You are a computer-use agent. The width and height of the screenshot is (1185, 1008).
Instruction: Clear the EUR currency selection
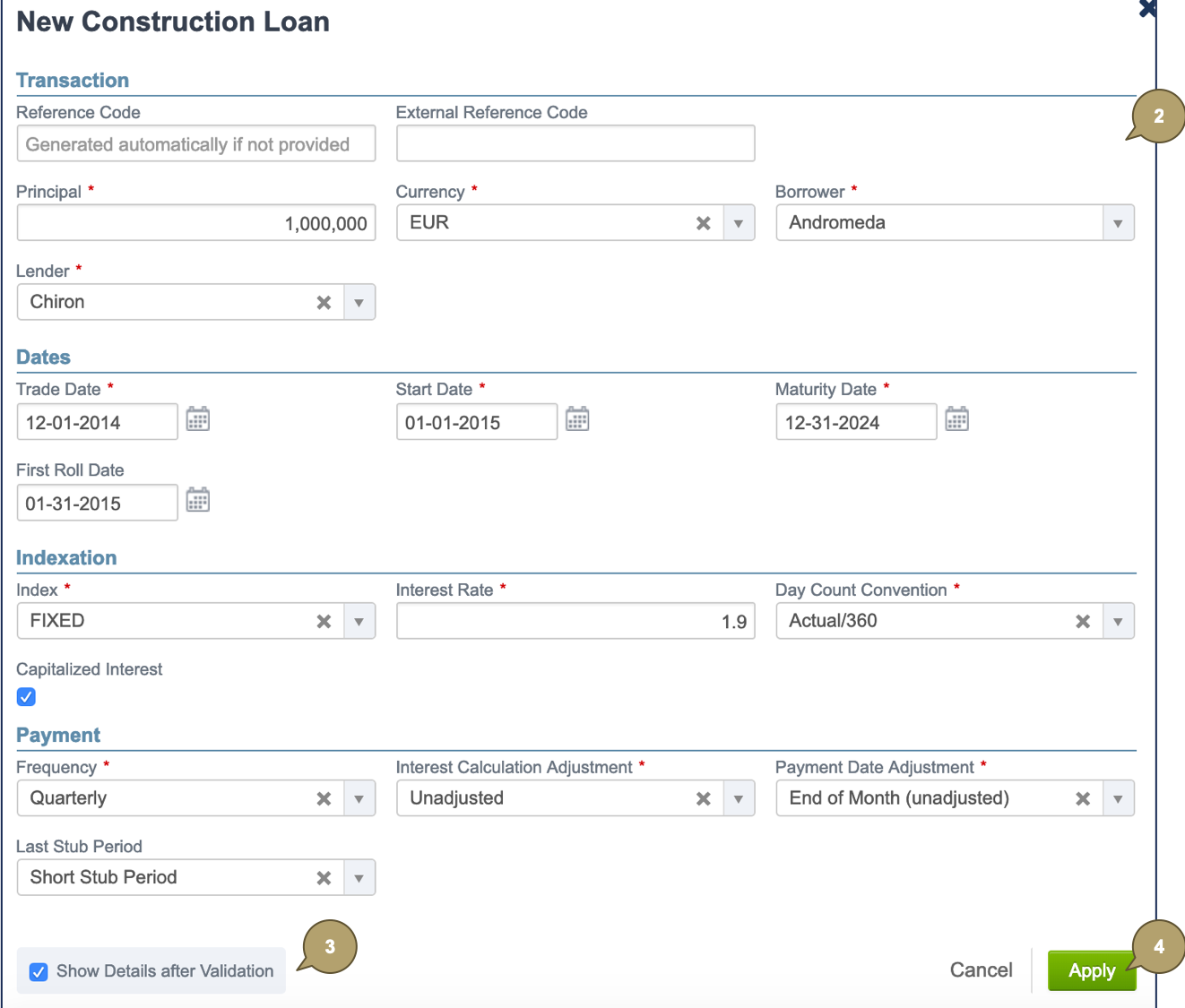point(703,222)
